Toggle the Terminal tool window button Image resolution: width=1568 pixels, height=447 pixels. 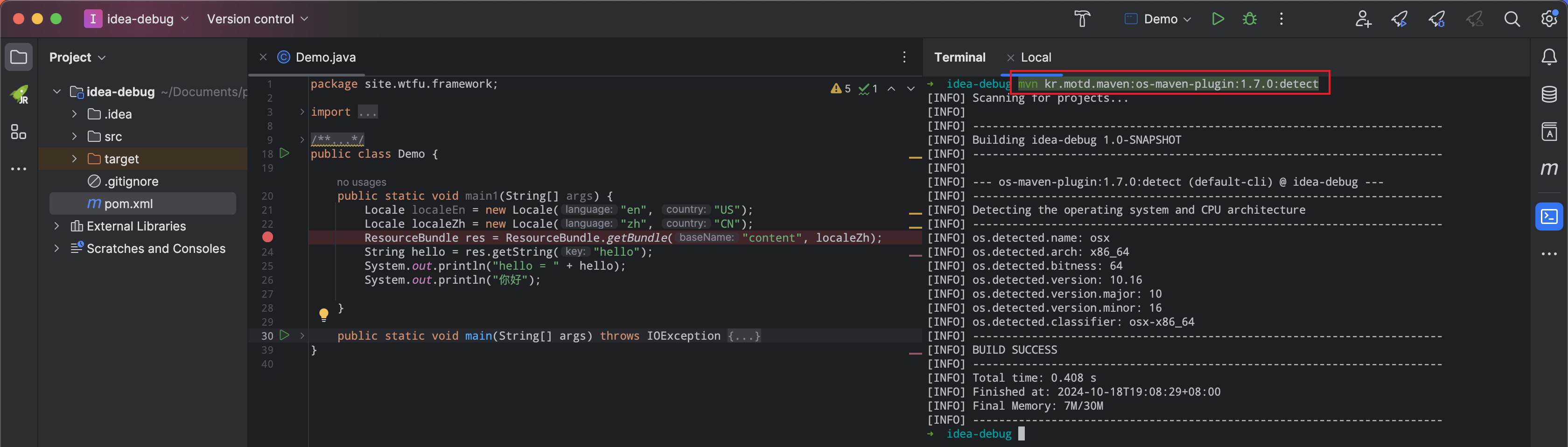pos(1548,217)
